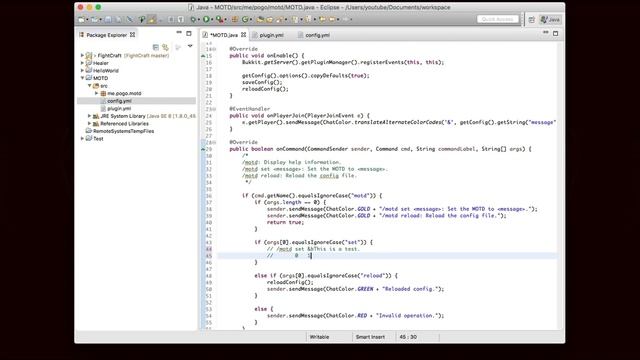640x360 pixels.
Task: Click Collapse All in Package Explorer
Action: click(156, 47)
